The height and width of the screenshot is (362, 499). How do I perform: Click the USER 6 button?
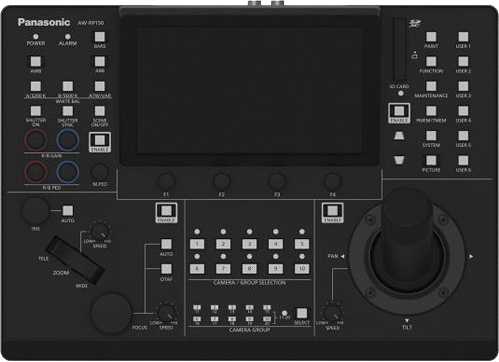(x=463, y=160)
